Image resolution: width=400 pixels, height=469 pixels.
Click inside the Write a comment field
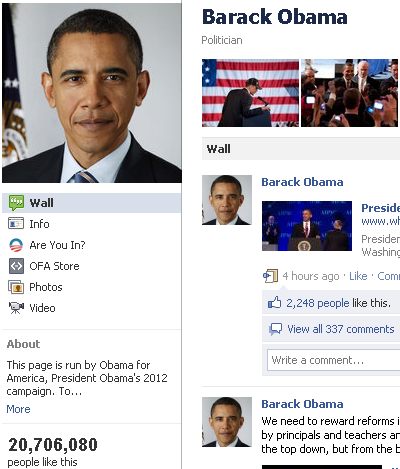(x=333, y=360)
